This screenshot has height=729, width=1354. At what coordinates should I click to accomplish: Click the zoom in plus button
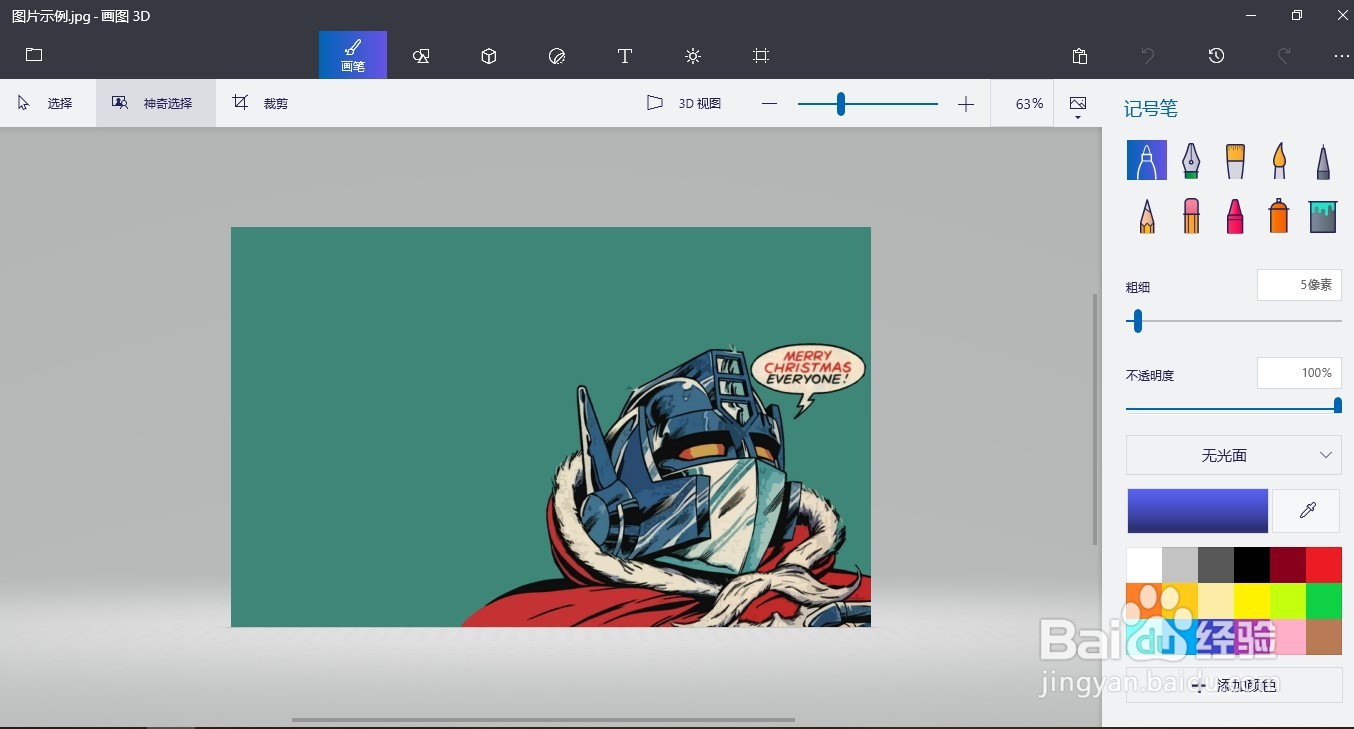(x=965, y=104)
